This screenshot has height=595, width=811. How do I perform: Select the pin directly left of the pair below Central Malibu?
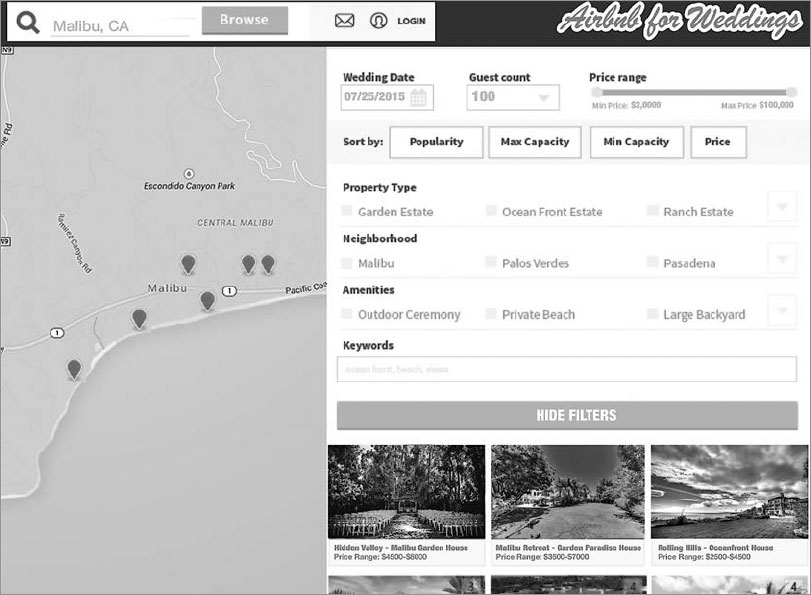[188, 264]
